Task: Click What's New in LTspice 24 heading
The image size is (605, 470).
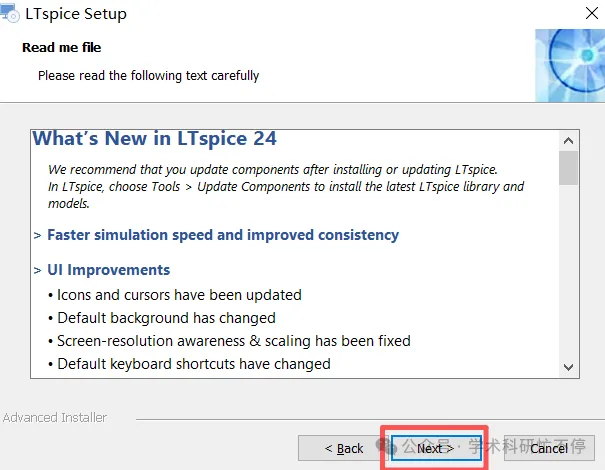Action: click(x=155, y=139)
